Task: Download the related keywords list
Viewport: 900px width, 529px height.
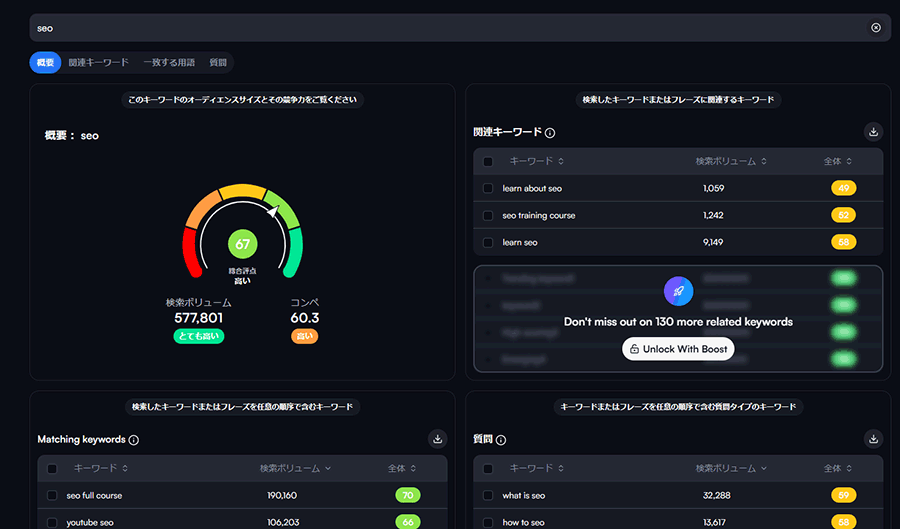Action: tap(873, 132)
